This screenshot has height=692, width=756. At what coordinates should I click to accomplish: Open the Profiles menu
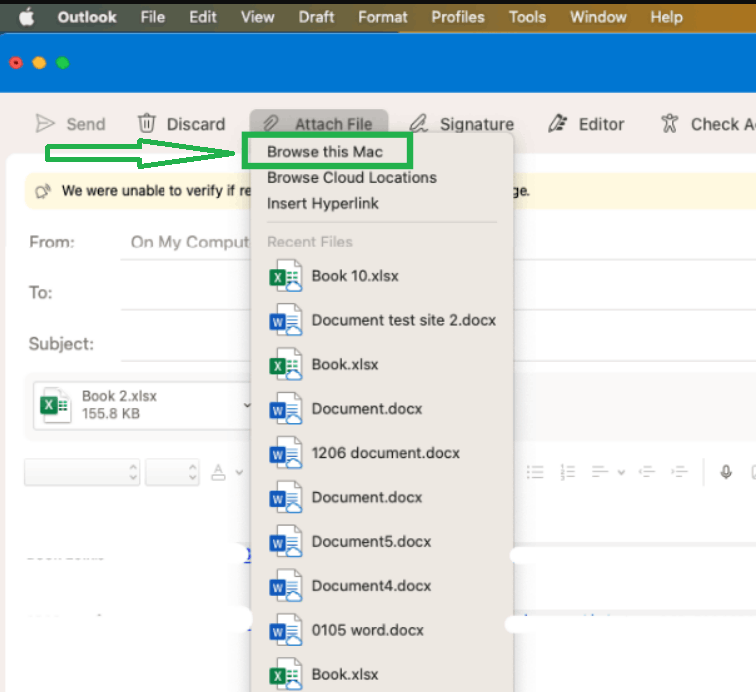458,17
